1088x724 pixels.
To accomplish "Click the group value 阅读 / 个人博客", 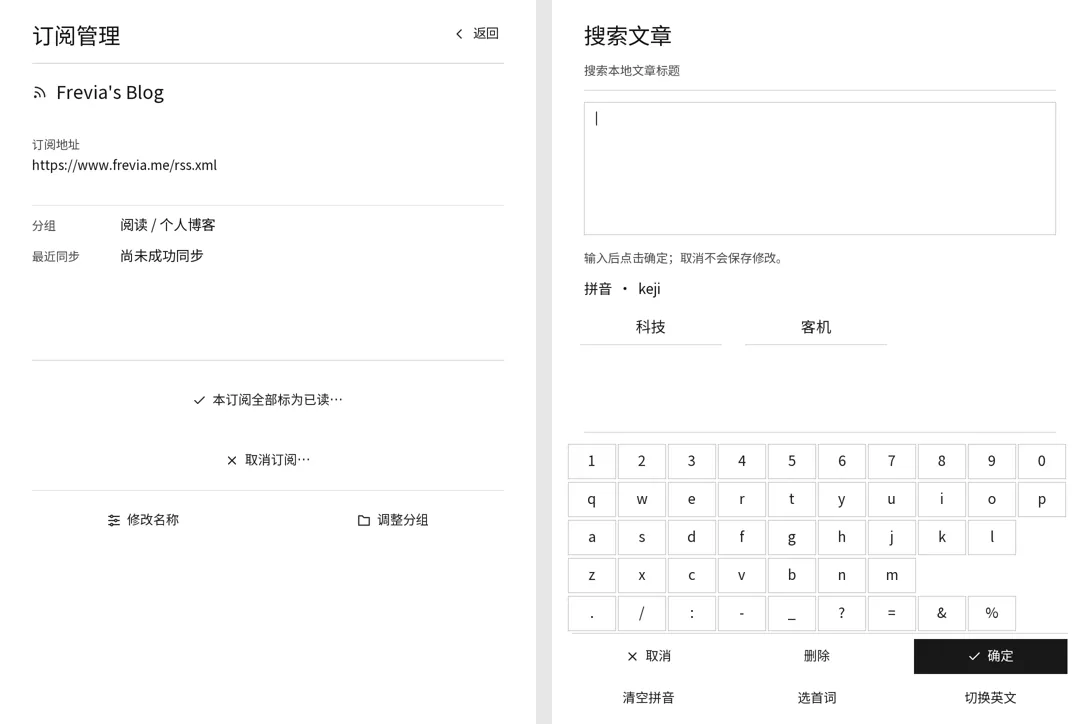I will [x=167, y=225].
